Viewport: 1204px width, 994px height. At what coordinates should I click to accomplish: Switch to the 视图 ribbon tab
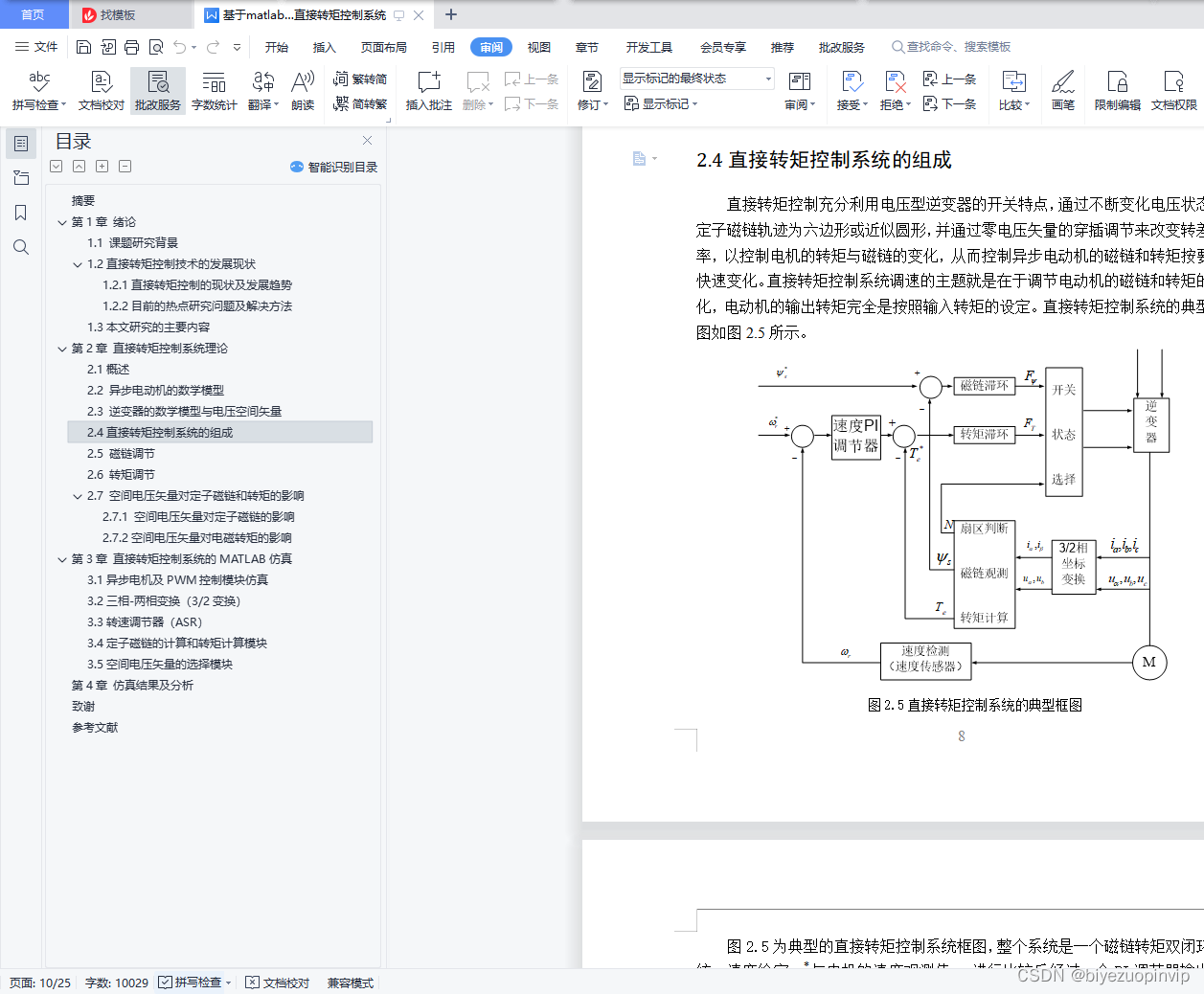(x=538, y=46)
